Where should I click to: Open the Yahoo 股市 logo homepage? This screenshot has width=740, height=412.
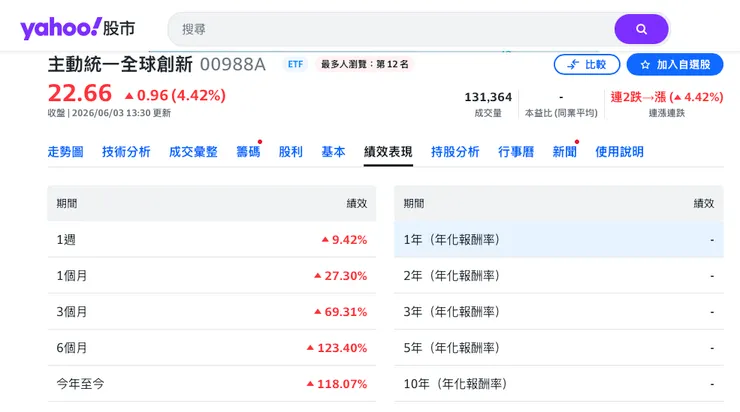point(77,28)
